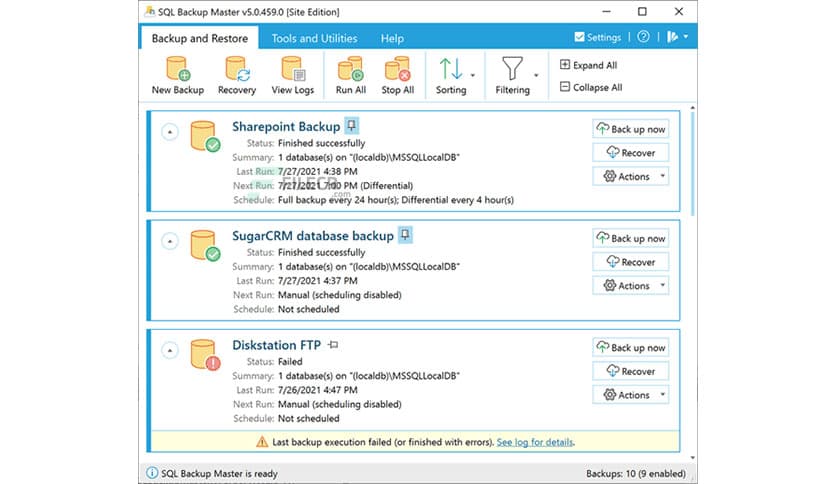
Task: Click the Expand All plus icon
Action: [565, 65]
